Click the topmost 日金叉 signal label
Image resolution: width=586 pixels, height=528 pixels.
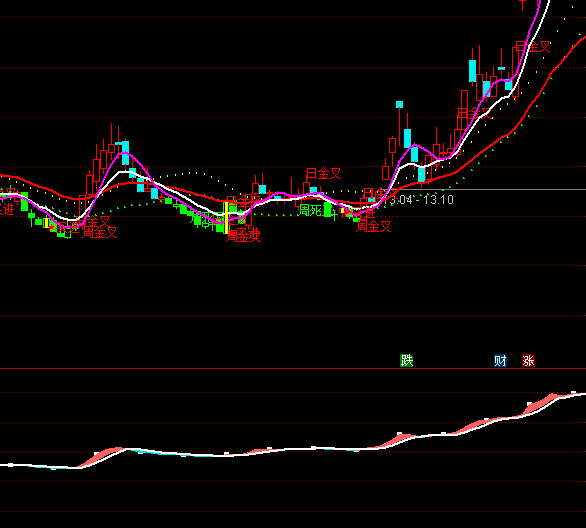[533, 47]
